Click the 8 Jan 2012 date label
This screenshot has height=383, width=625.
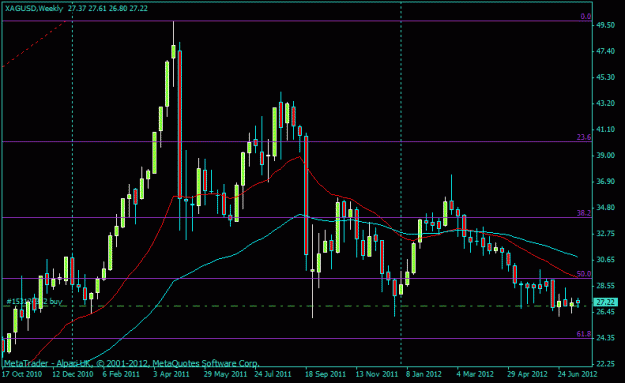(424, 374)
